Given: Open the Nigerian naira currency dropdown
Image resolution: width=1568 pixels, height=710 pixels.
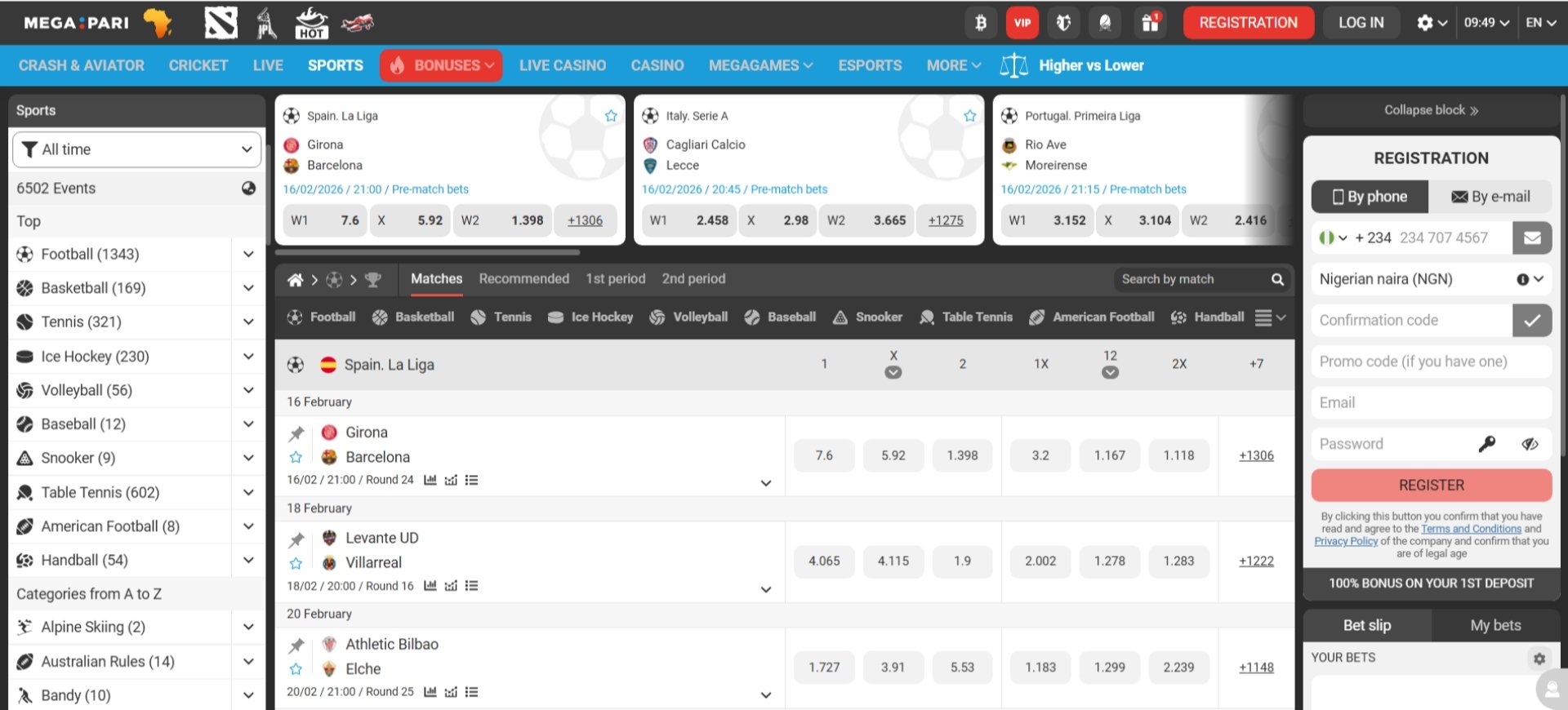Looking at the screenshot, I should point(1432,279).
